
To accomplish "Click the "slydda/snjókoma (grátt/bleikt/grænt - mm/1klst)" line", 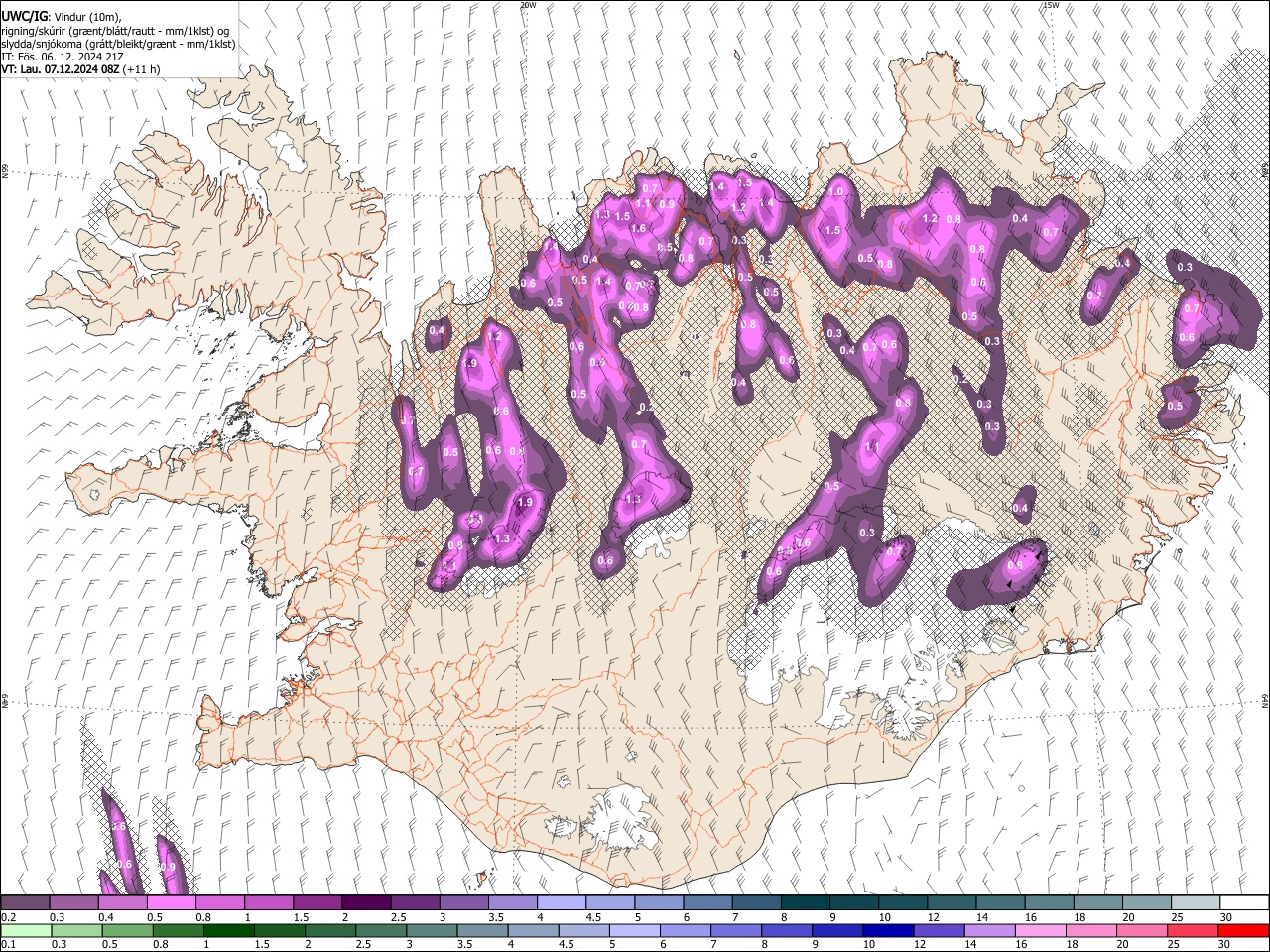I will (118, 44).
